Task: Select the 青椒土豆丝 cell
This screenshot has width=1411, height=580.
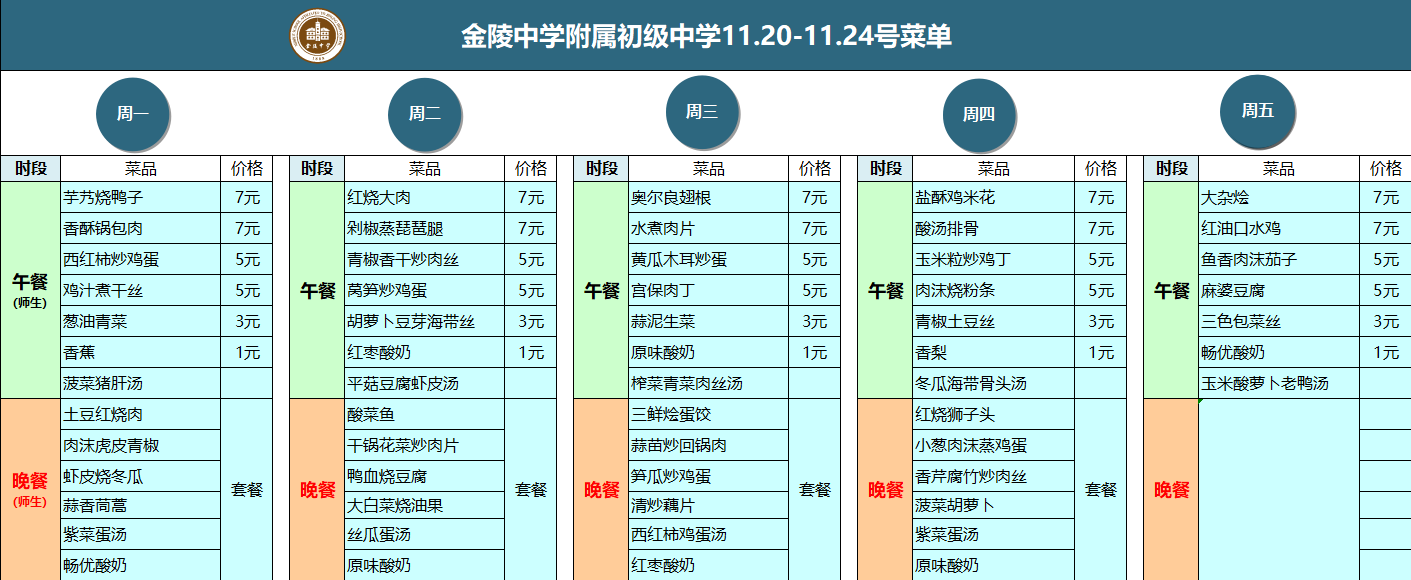Action: point(994,322)
